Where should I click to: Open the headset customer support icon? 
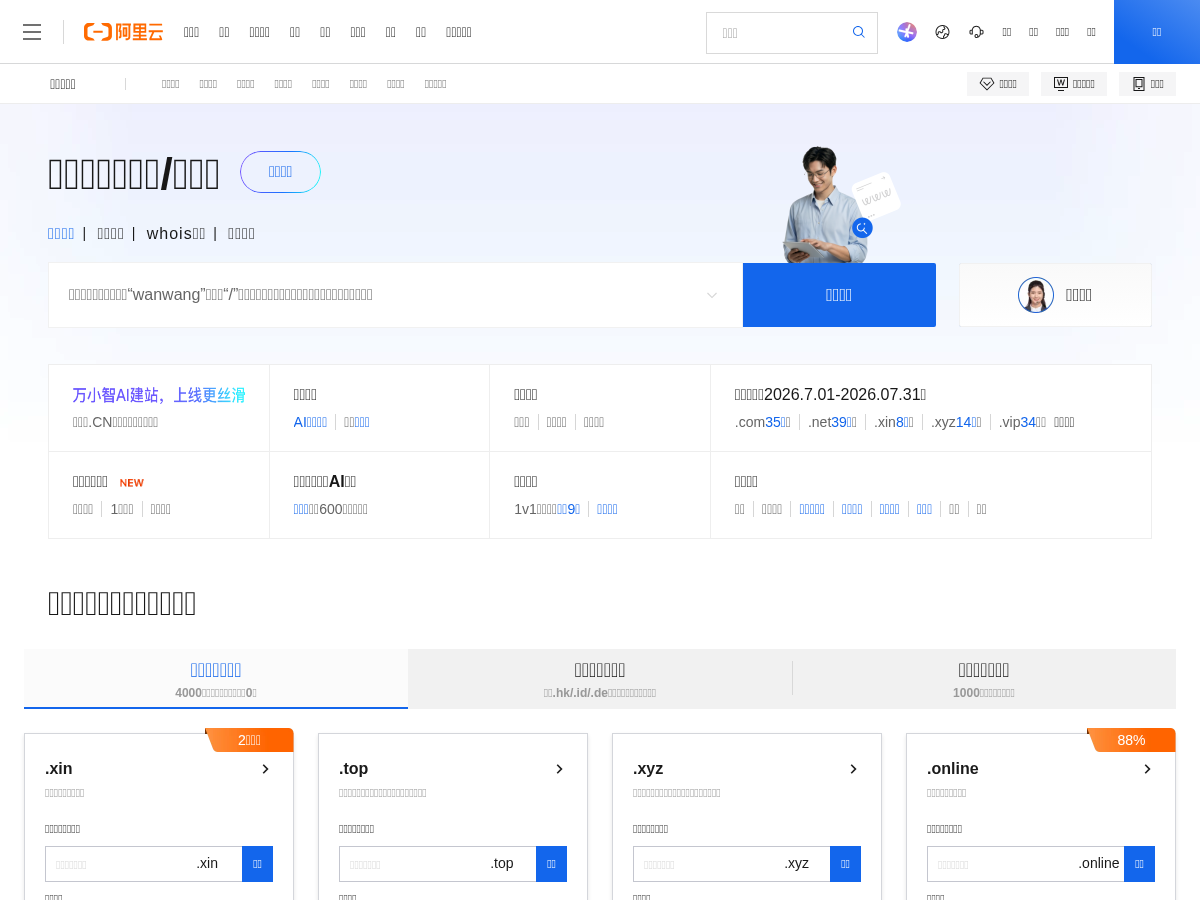tap(976, 32)
